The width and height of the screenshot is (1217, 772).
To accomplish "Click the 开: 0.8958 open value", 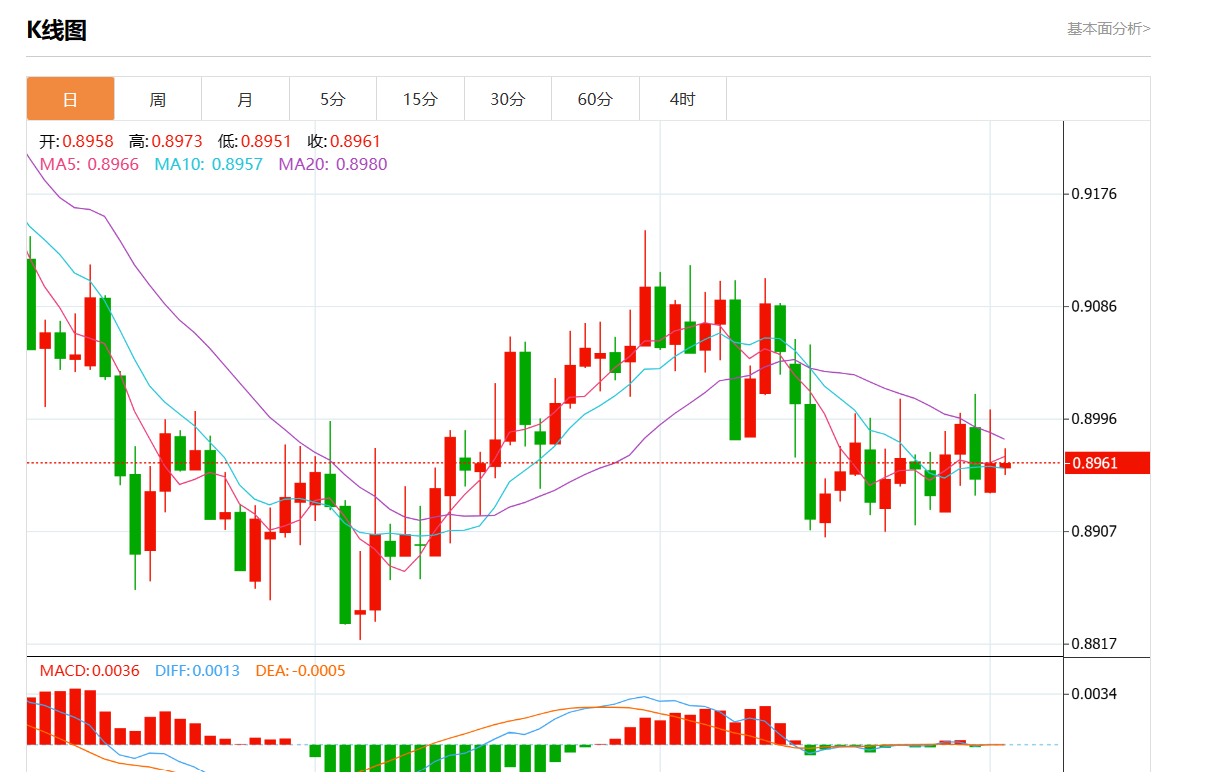I will coord(76,142).
